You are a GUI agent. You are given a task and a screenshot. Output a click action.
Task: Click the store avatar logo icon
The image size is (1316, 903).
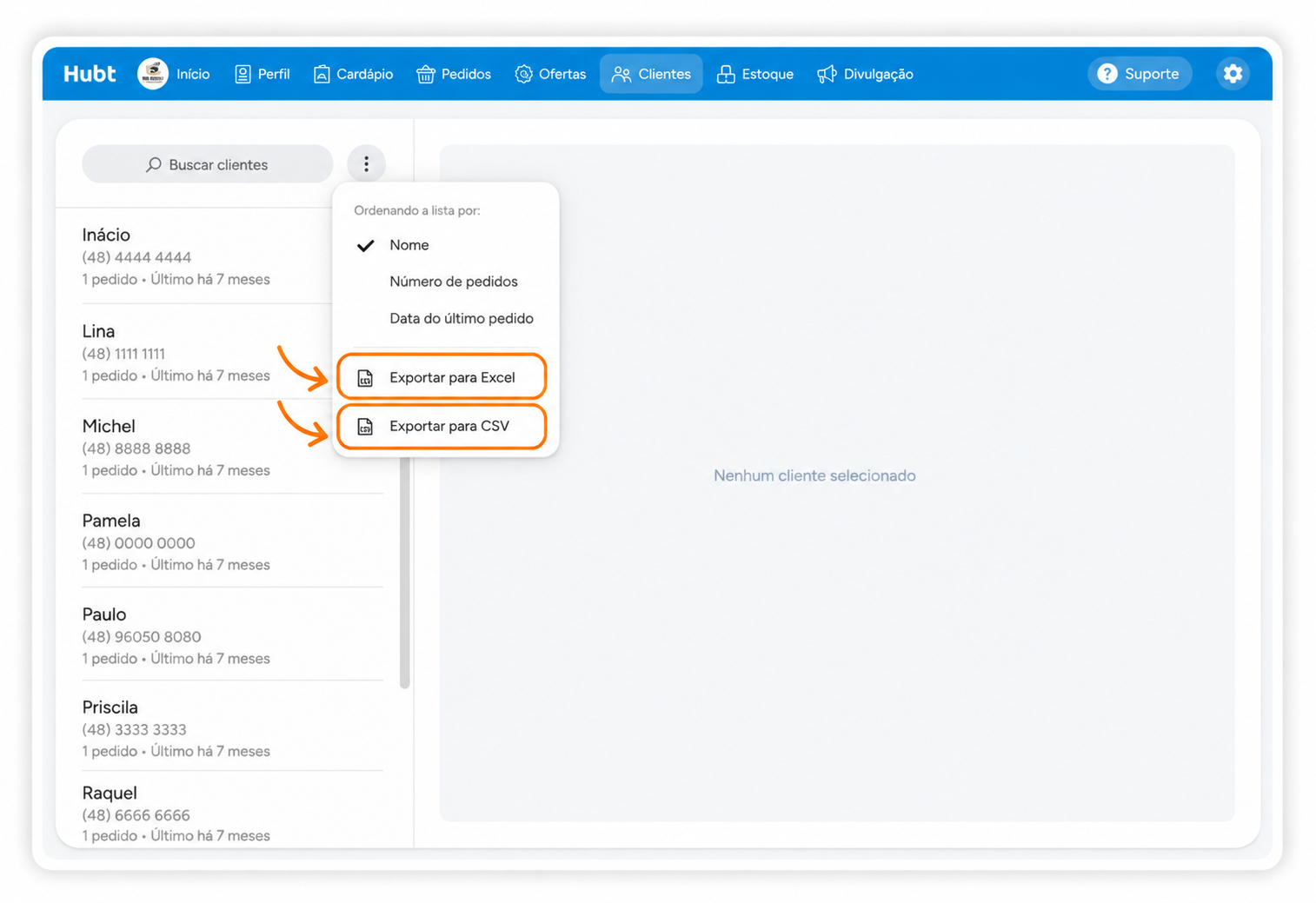coord(153,74)
